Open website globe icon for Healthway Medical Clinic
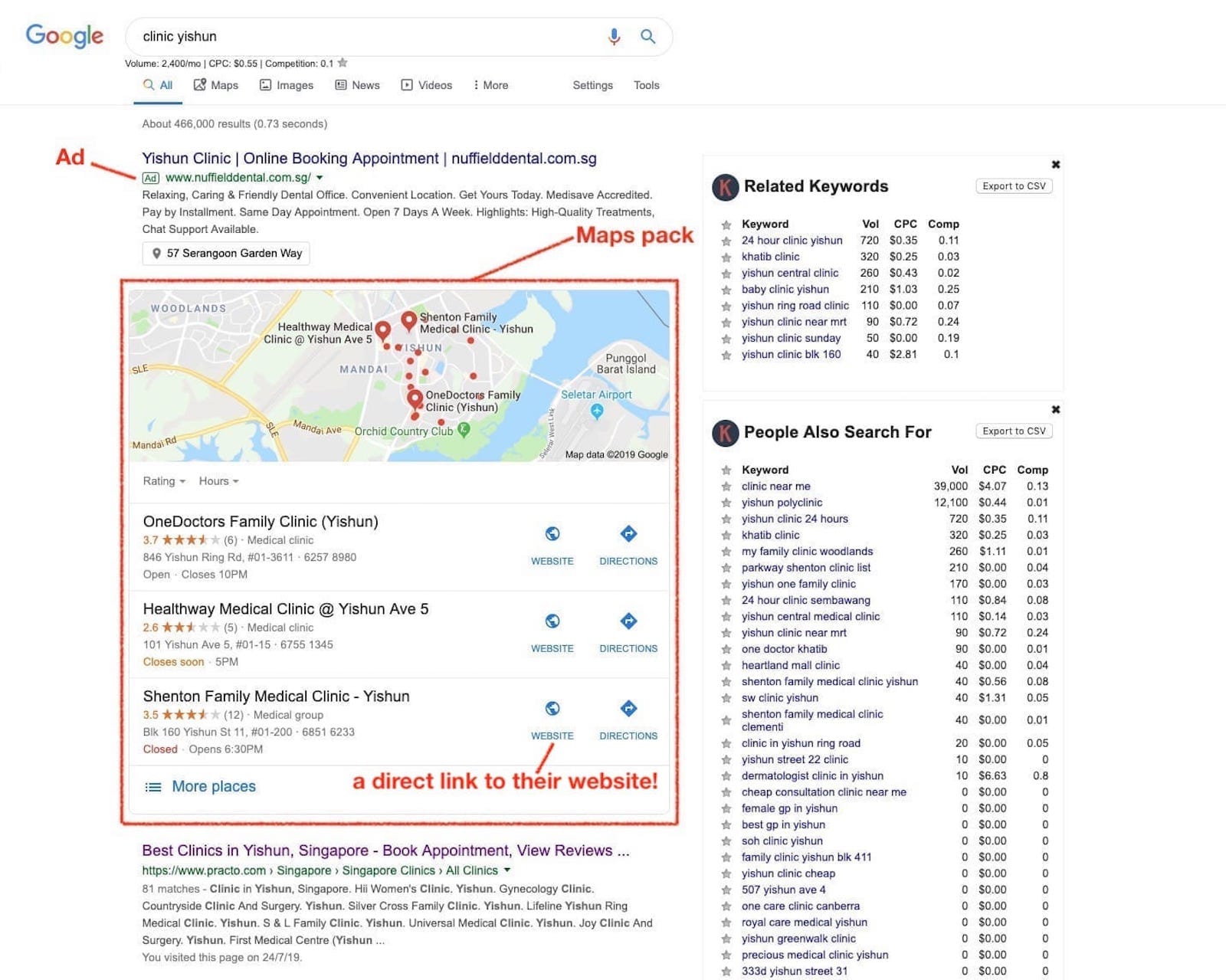The image size is (1226, 980). pyautogui.click(x=552, y=621)
